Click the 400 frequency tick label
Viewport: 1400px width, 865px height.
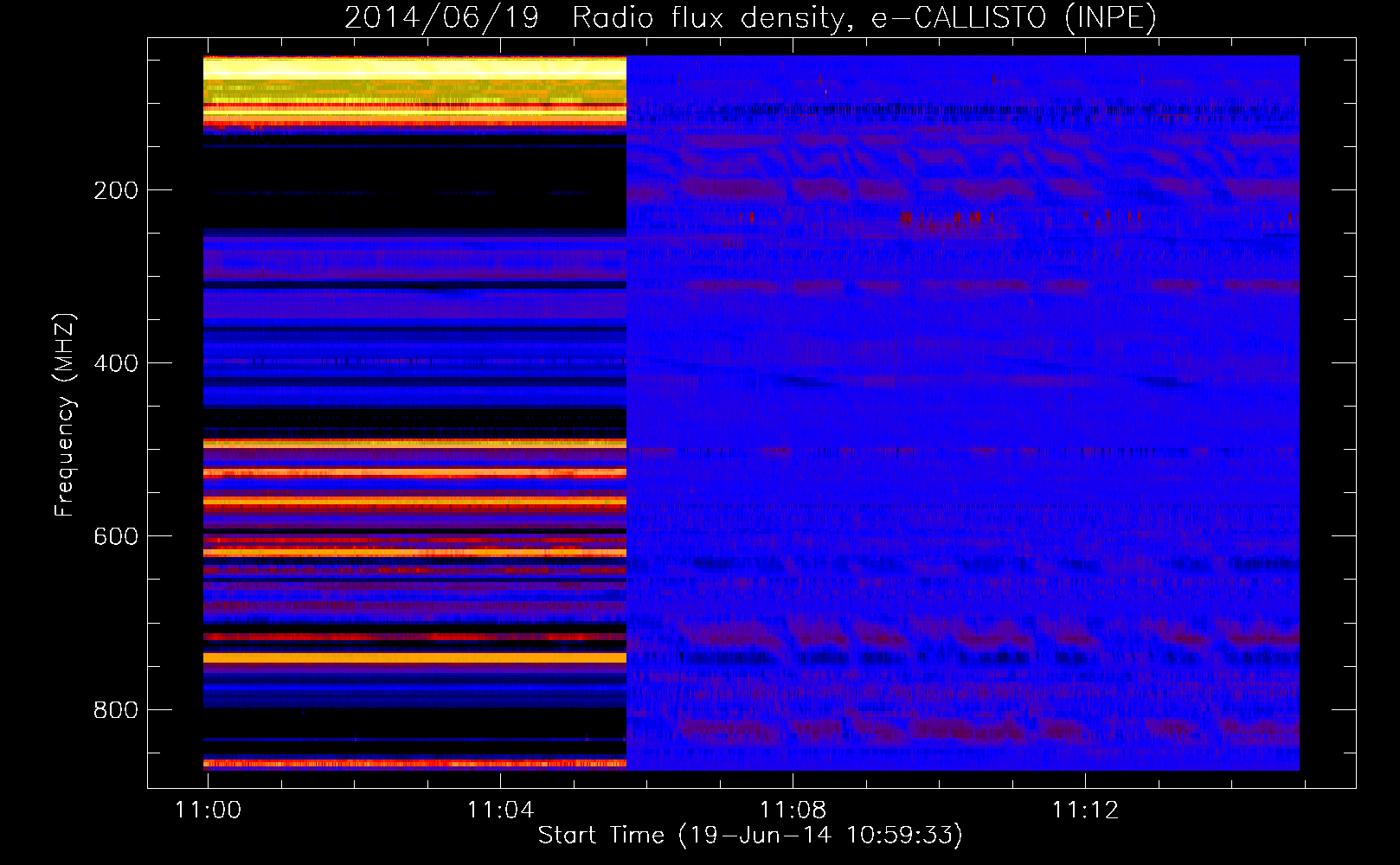point(116,363)
